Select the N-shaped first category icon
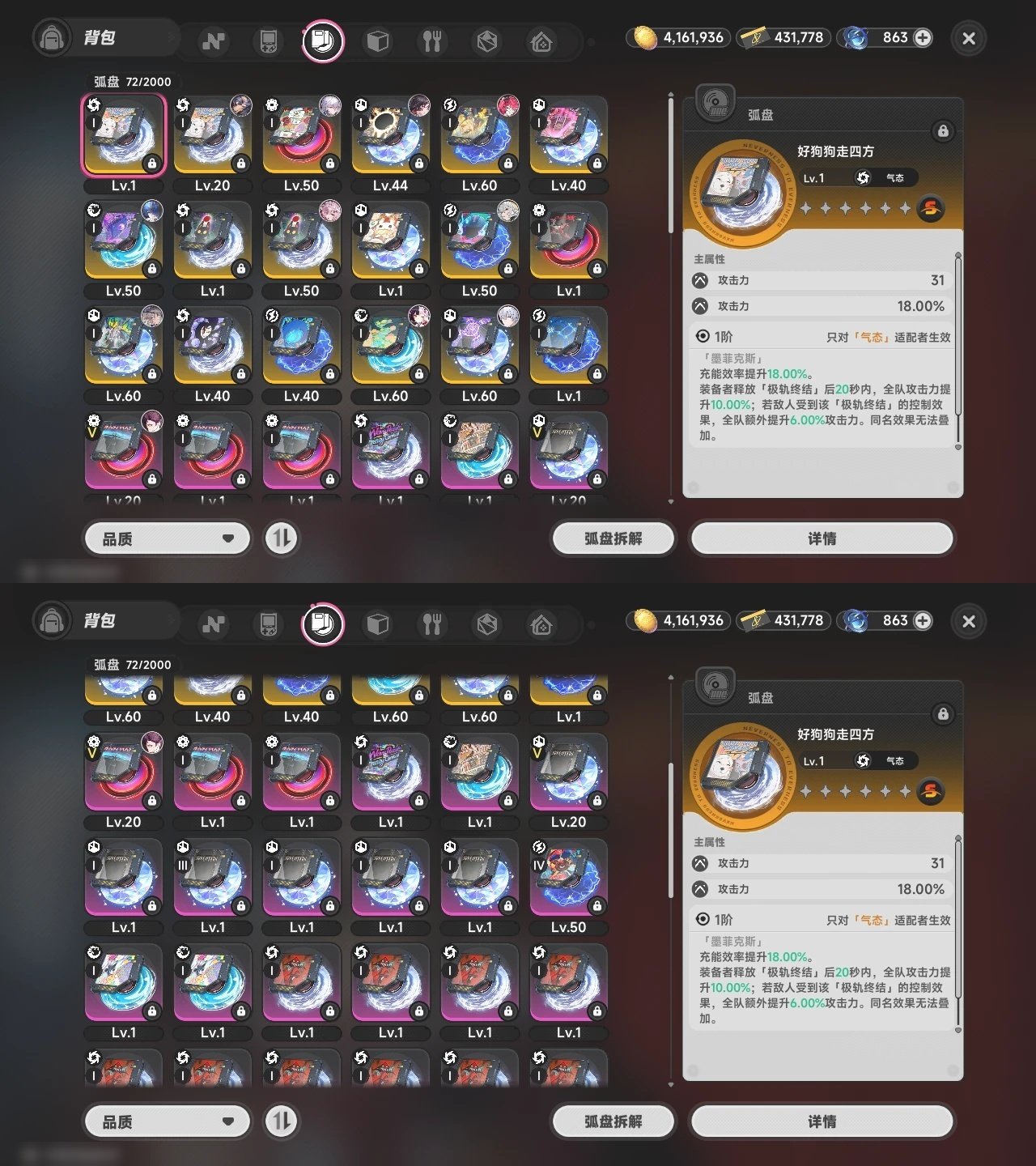1036x1166 pixels. (214, 40)
